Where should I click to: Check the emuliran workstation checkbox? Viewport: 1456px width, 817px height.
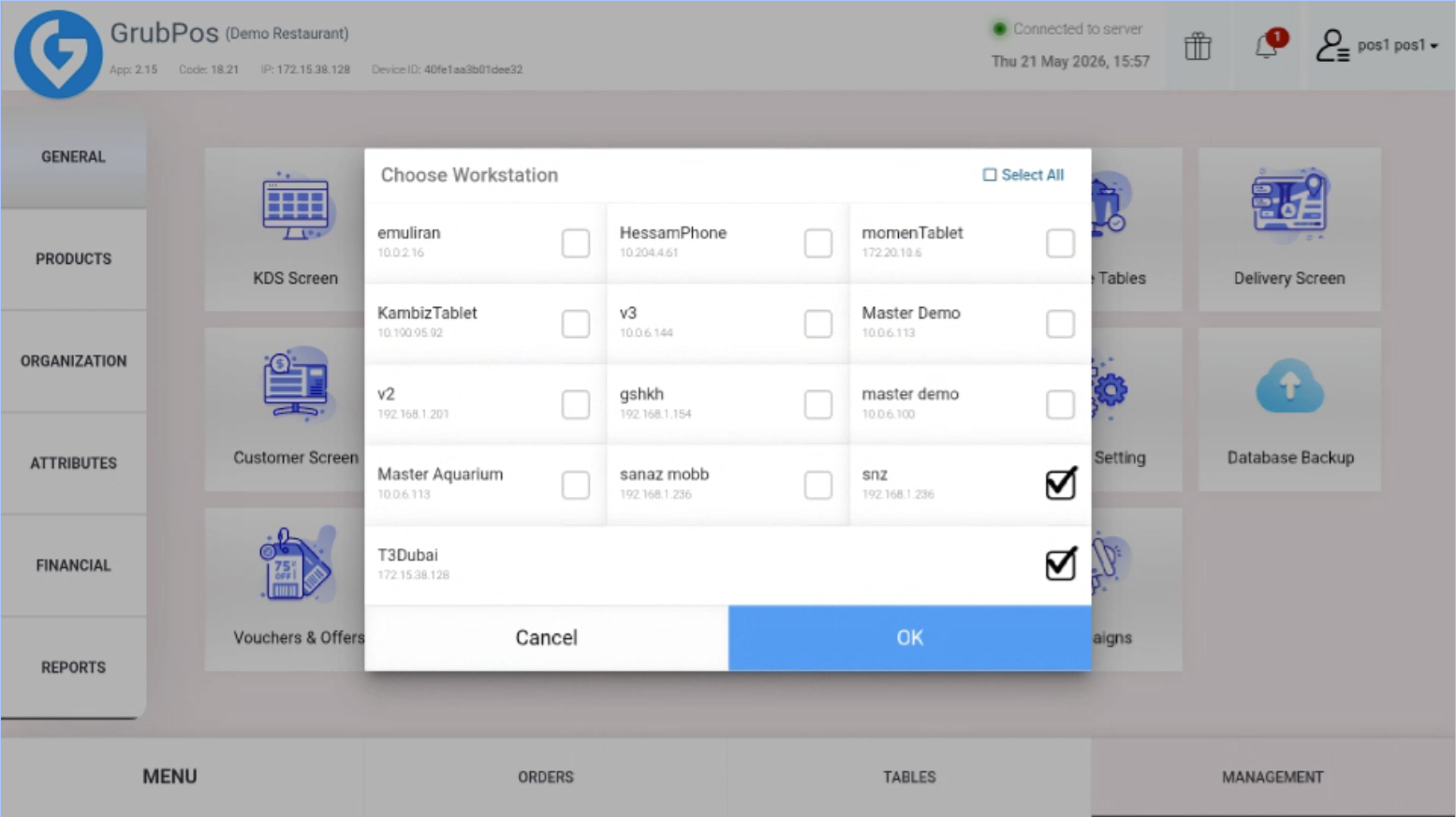coord(576,243)
